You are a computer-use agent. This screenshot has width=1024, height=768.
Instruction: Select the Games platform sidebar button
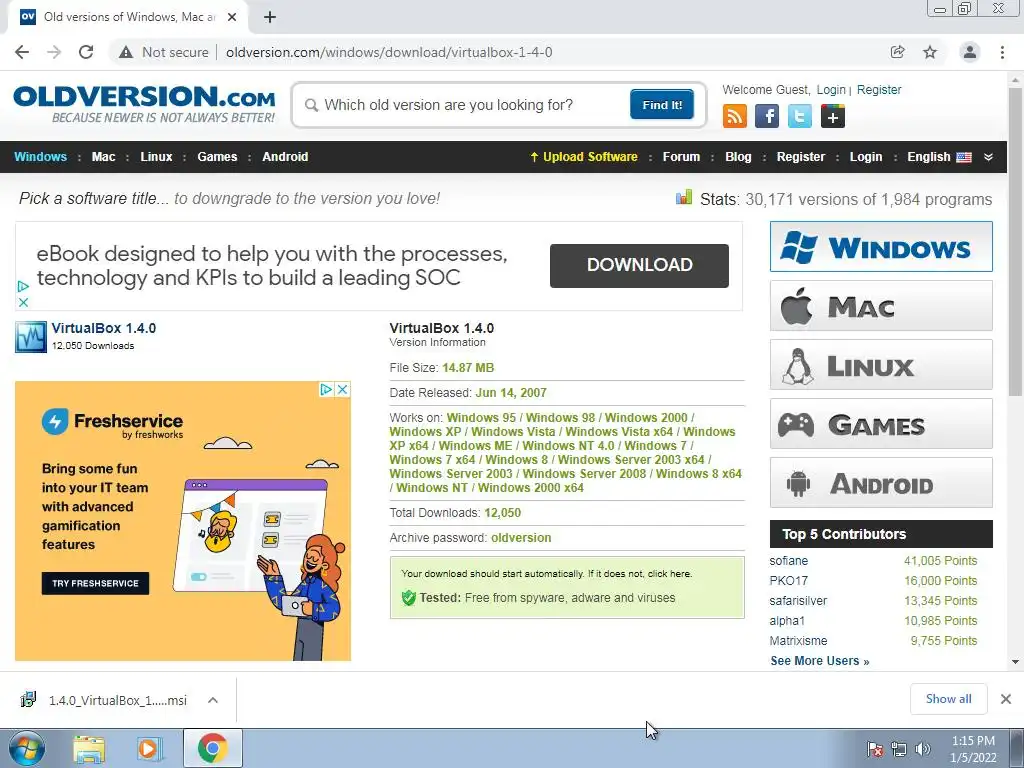[881, 424]
